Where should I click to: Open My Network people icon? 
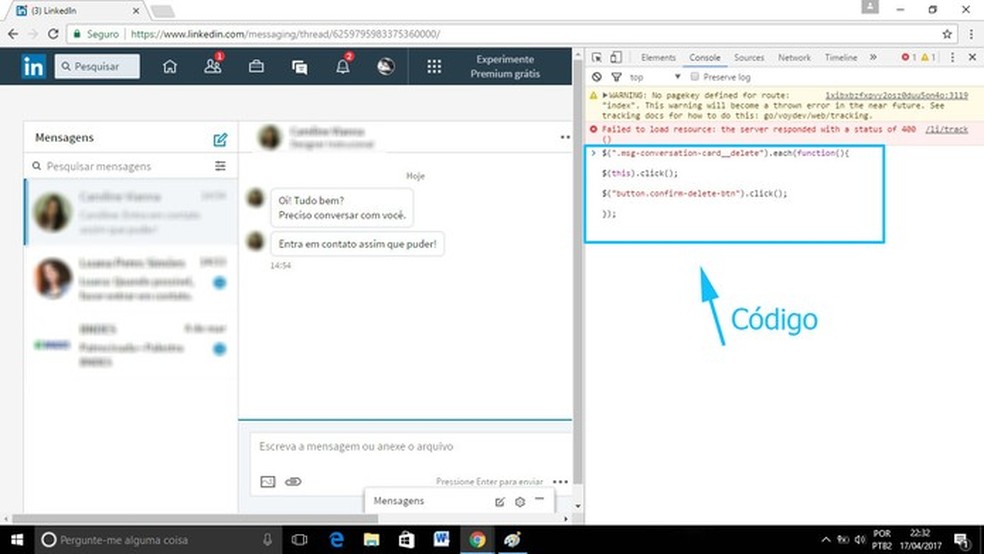click(x=213, y=66)
